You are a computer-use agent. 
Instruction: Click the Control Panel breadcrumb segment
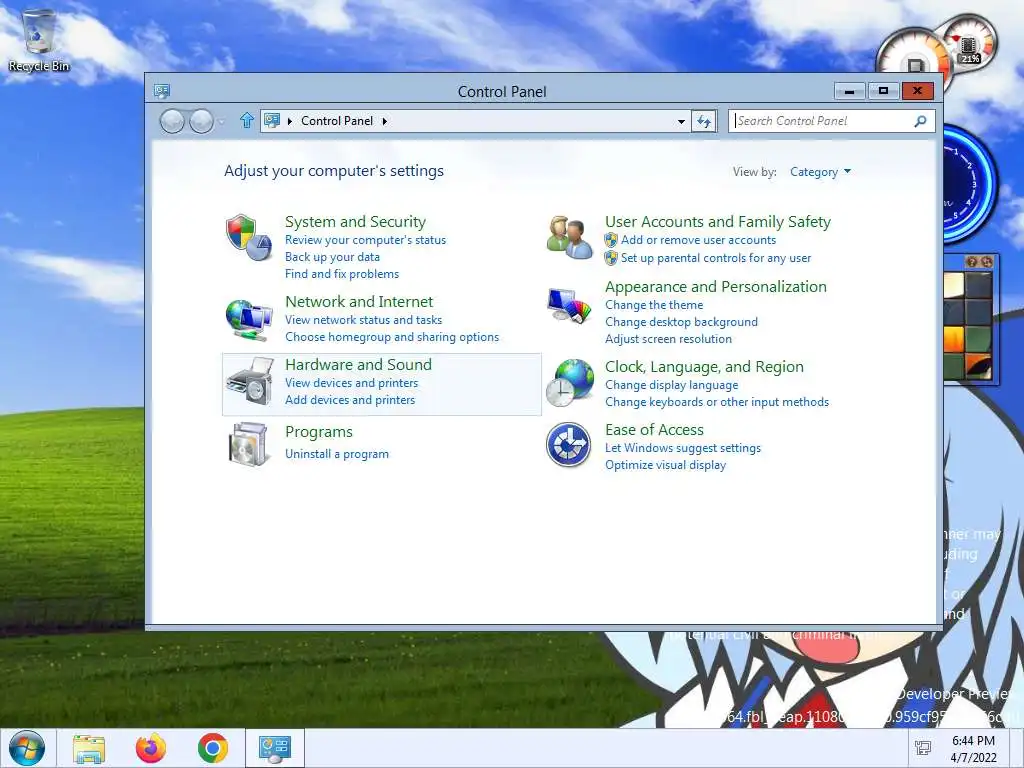coord(337,121)
